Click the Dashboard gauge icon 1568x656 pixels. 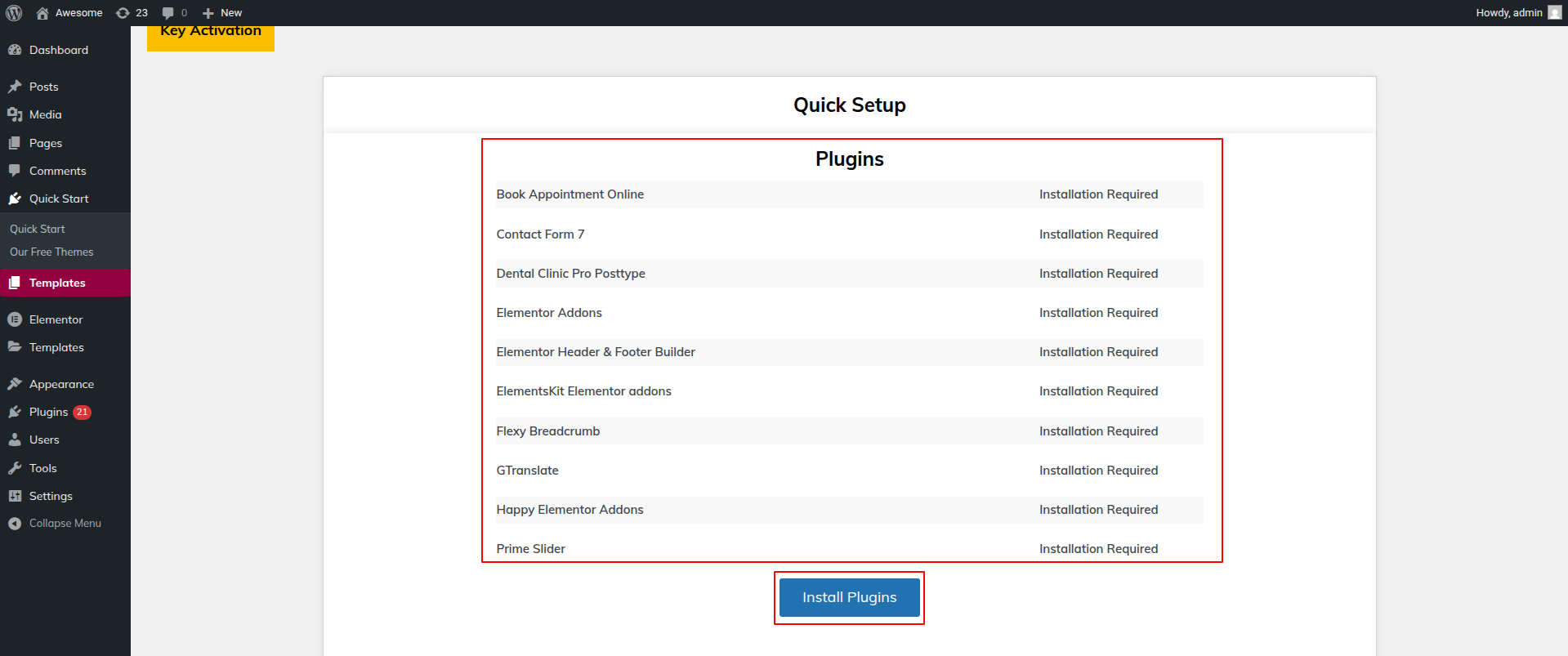[x=15, y=50]
